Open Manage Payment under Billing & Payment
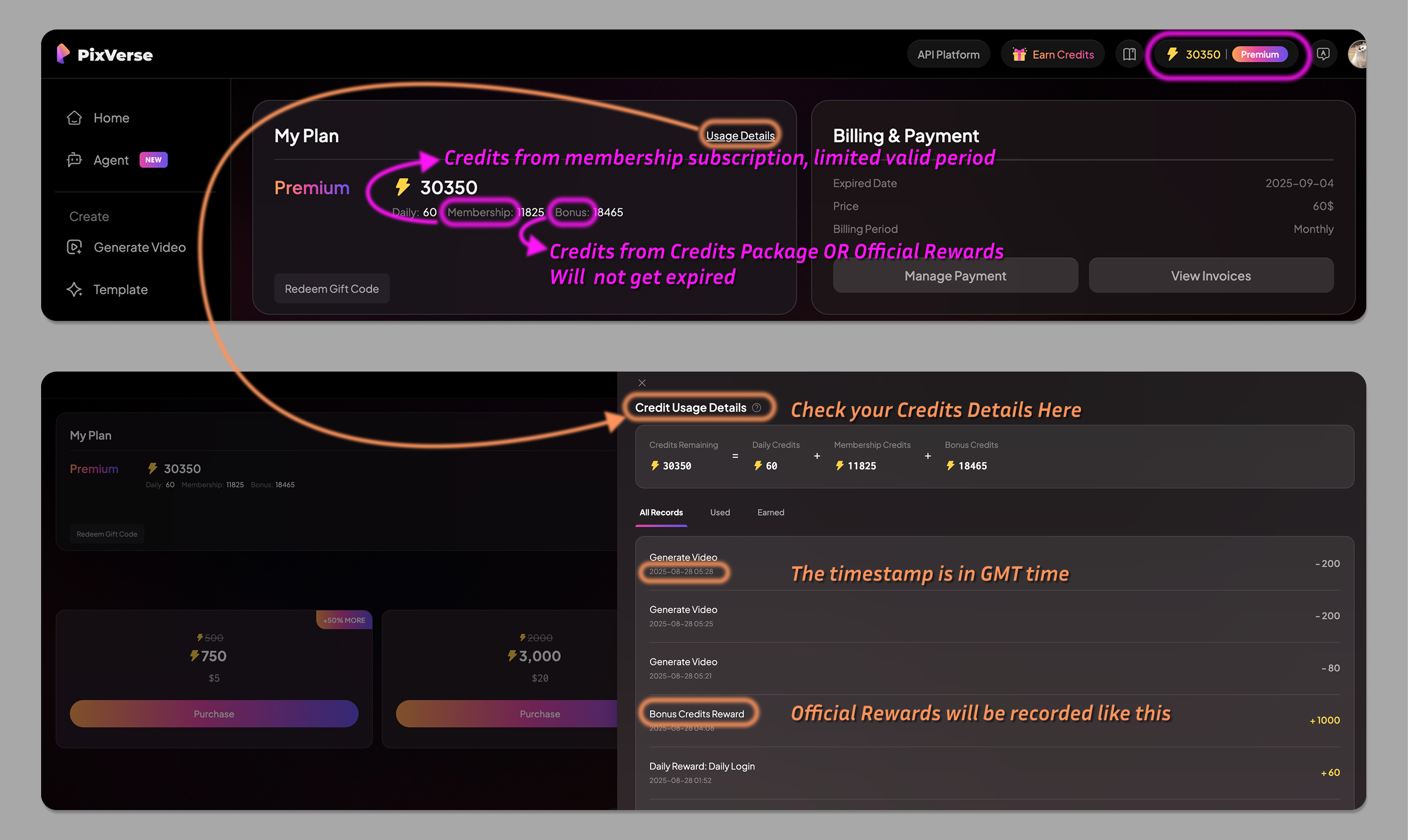This screenshot has height=840, width=1408. pos(955,275)
